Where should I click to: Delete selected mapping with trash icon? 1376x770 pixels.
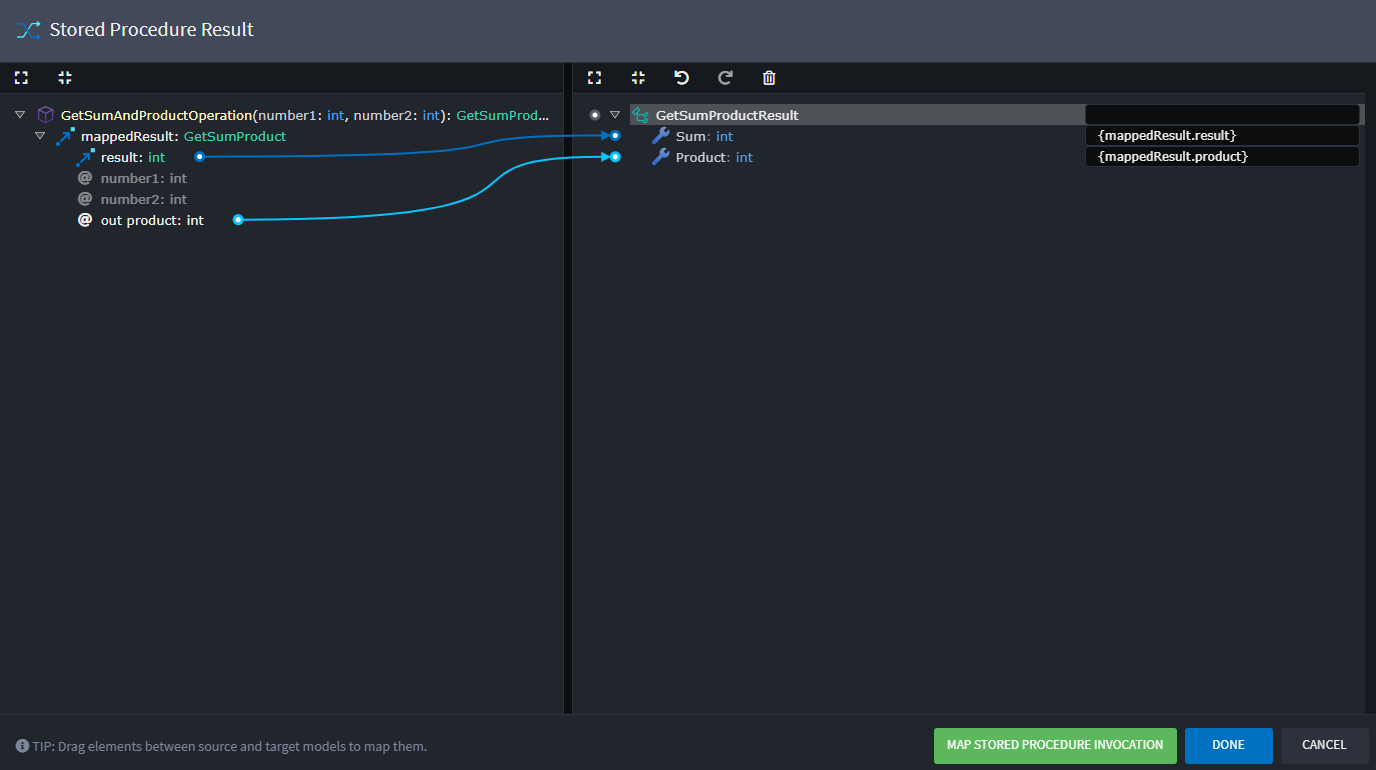(769, 78)
